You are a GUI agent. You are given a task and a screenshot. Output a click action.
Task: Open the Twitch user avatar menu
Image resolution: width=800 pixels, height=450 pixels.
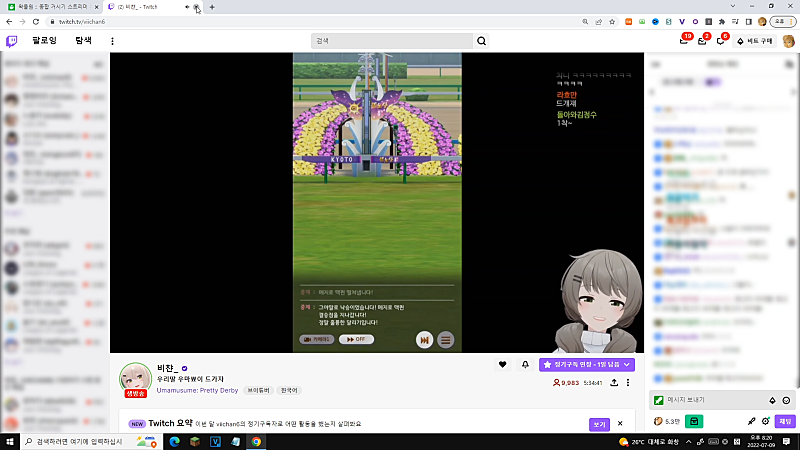(788, 41)
